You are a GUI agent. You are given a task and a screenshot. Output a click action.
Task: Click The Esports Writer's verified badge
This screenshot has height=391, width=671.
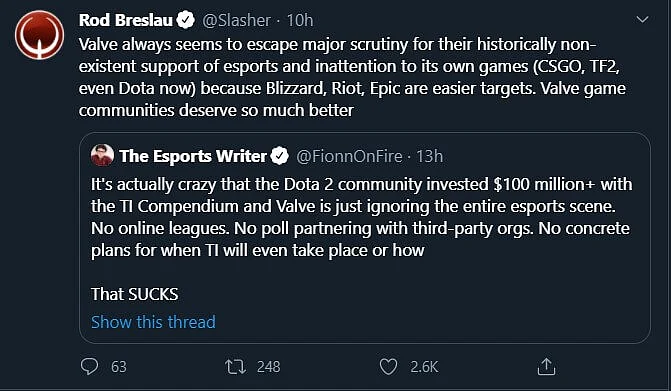[x=280, y=156]
